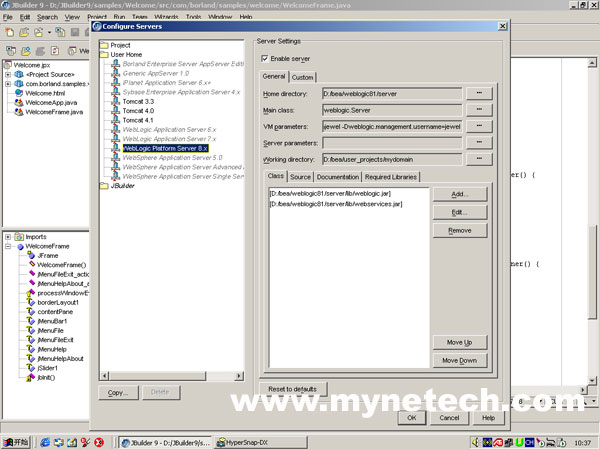Open the Search menu
The width and height of the screenshot is (600, 450).
click(x=47, y=17)
